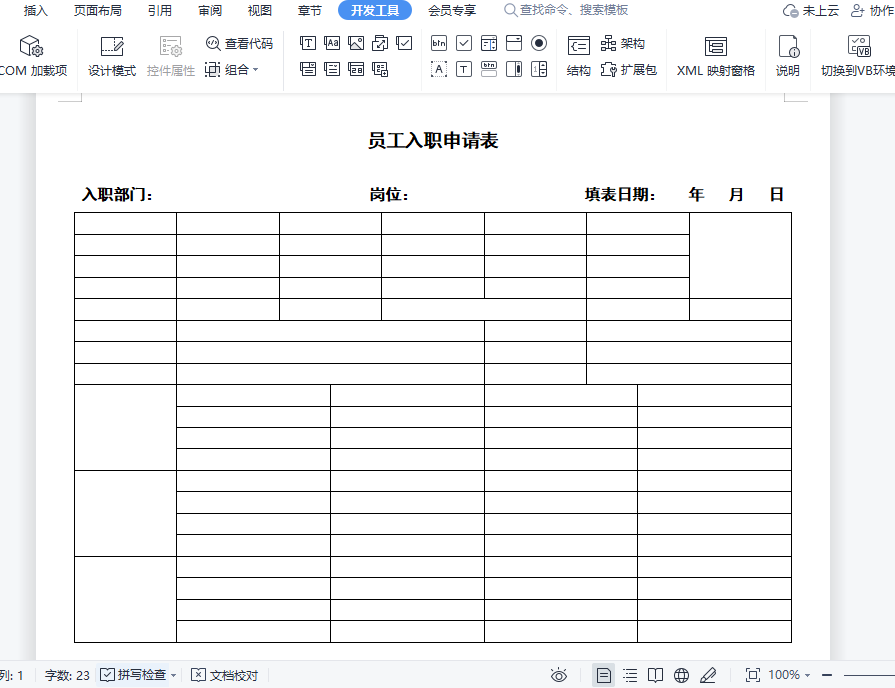Open Expansion Packs (扩展包)
Image resolution: width=895 pixels, height=688 pixels.
(628, 70)
